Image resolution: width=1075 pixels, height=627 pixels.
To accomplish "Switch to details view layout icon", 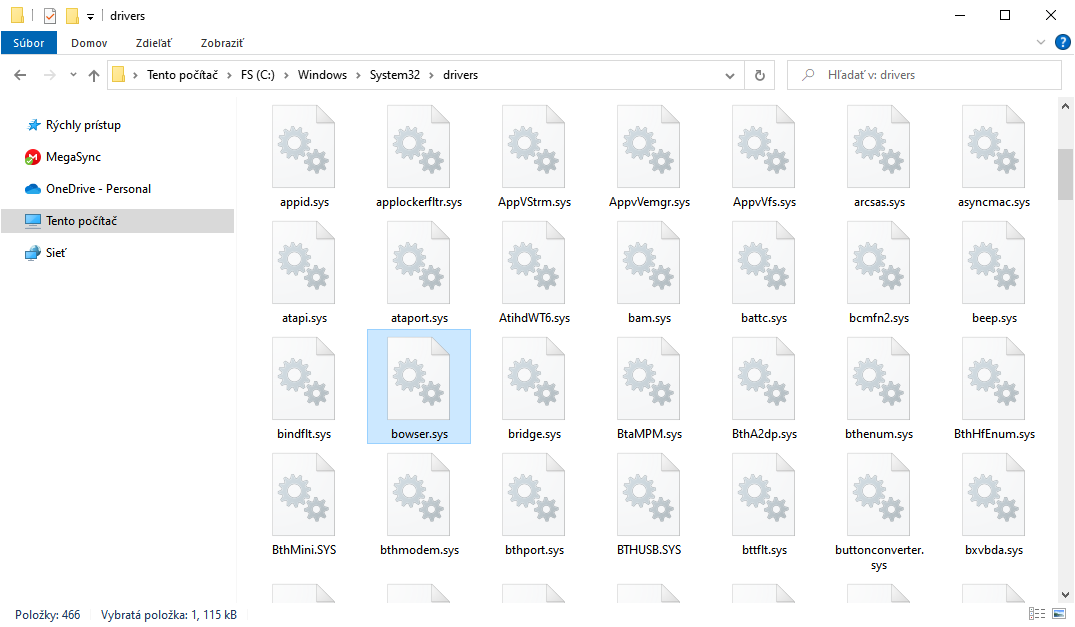I will pos(1036,614).
